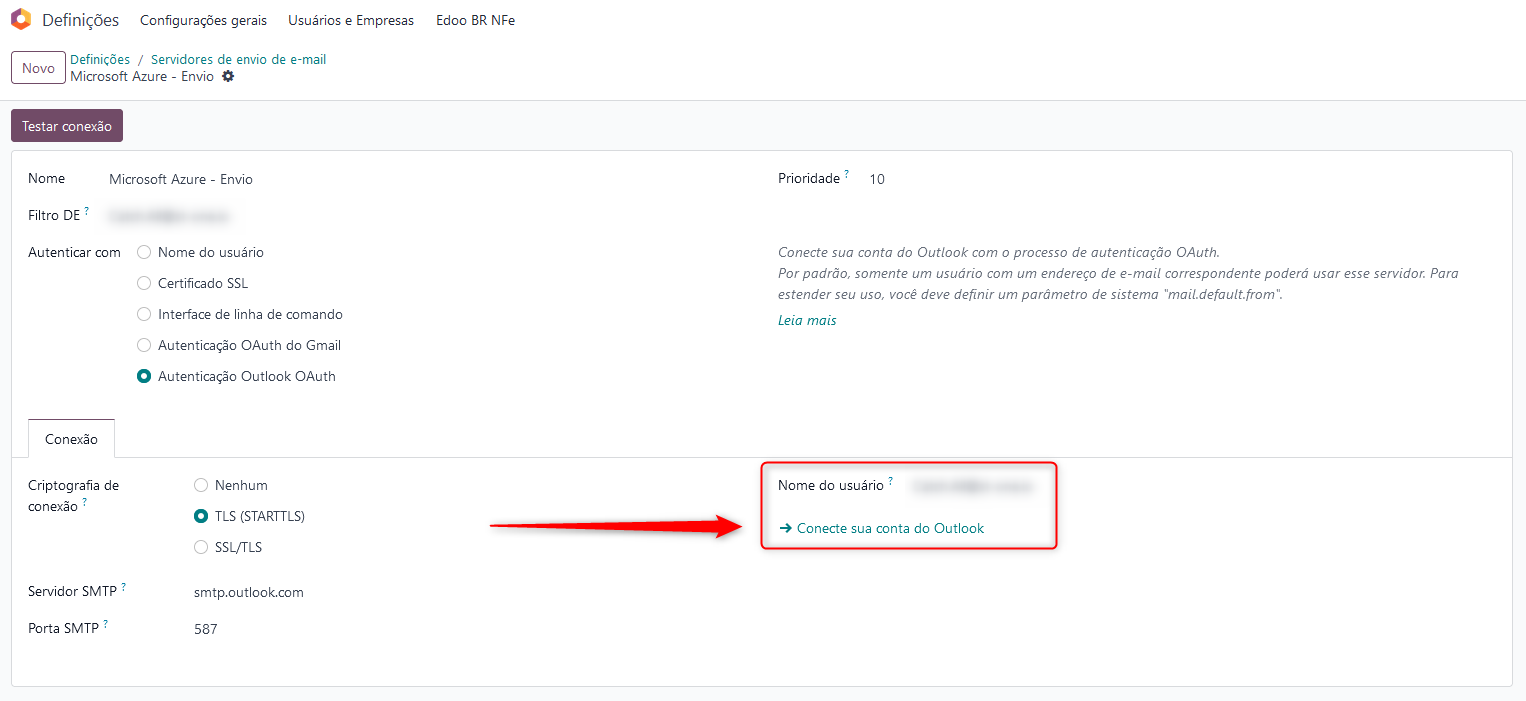Viewport: 1526px width, 701px height.
Task: Select Nome do usuário authentication option
Action: pos(144,252)
